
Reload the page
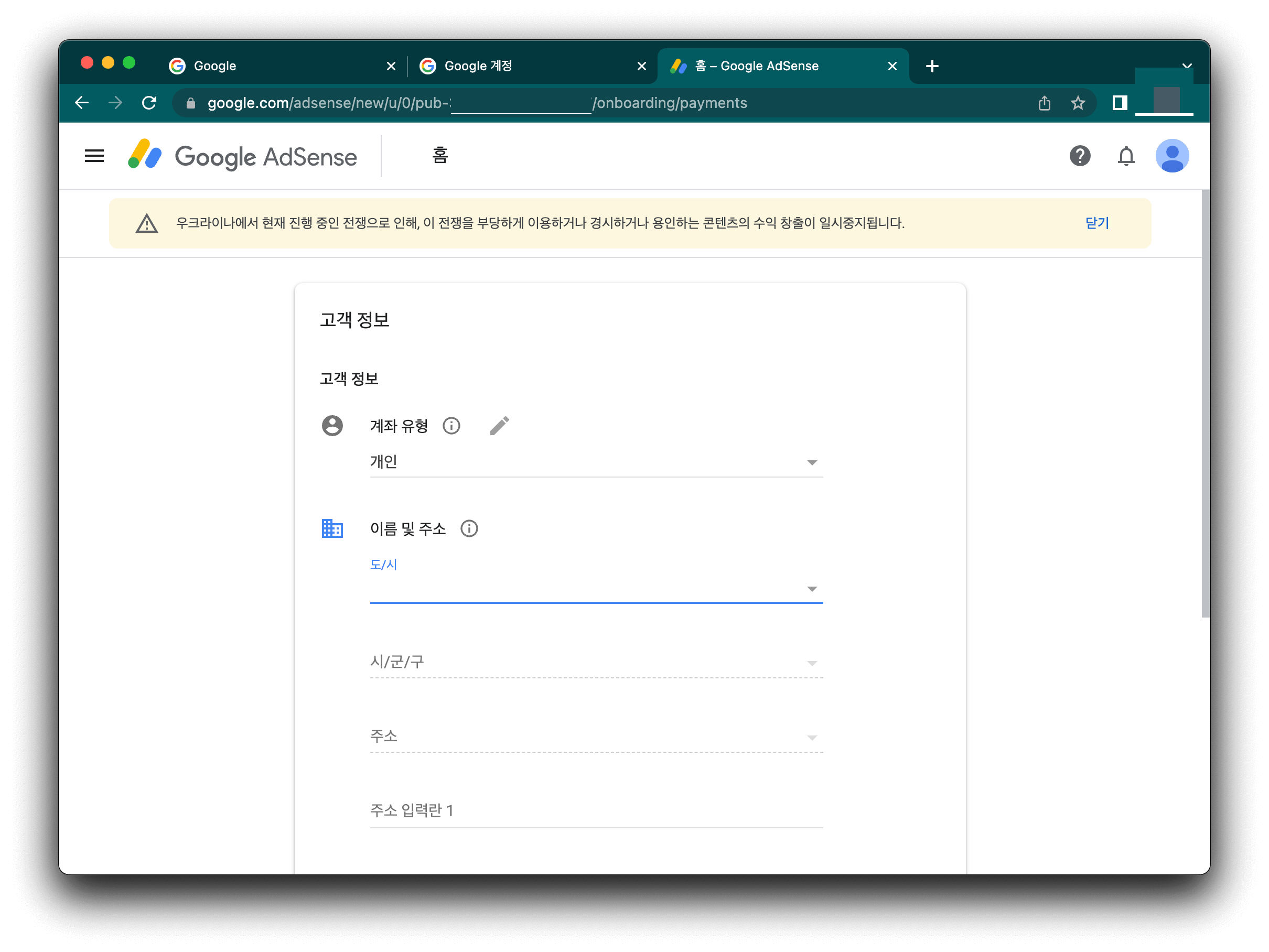(149, 103)
